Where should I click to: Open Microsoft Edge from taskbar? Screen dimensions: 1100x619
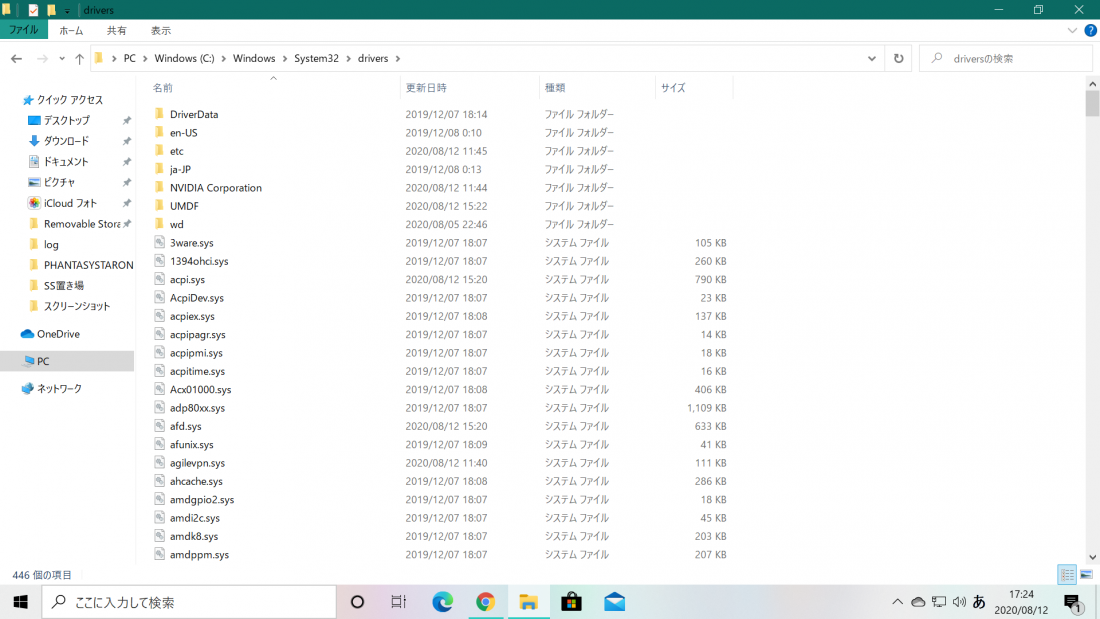[443, 602]
